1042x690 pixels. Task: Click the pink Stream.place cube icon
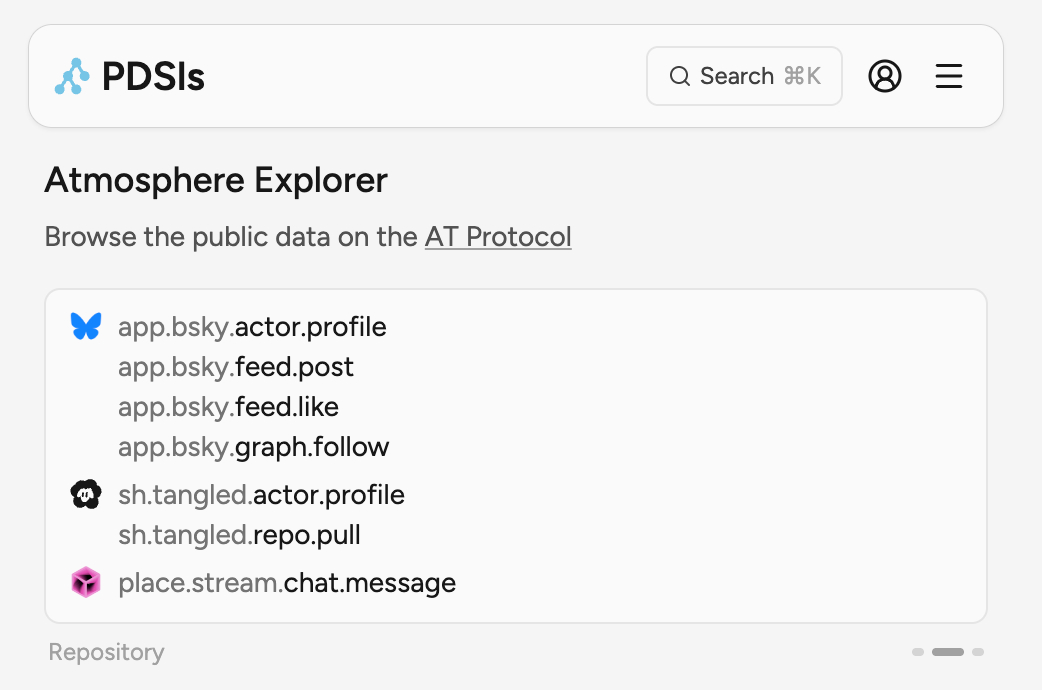[x=86, y=582]
